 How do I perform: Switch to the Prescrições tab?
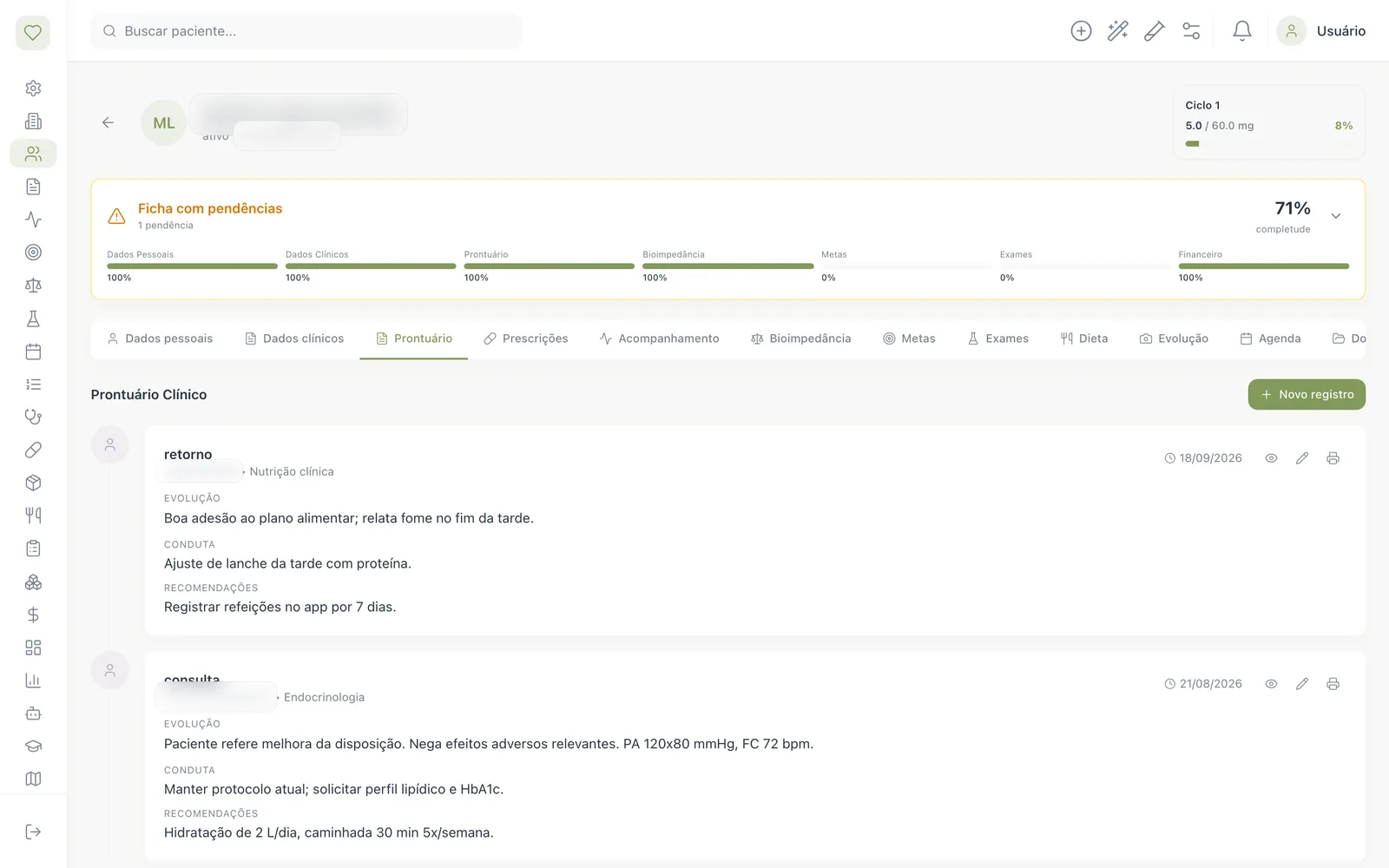526,339
